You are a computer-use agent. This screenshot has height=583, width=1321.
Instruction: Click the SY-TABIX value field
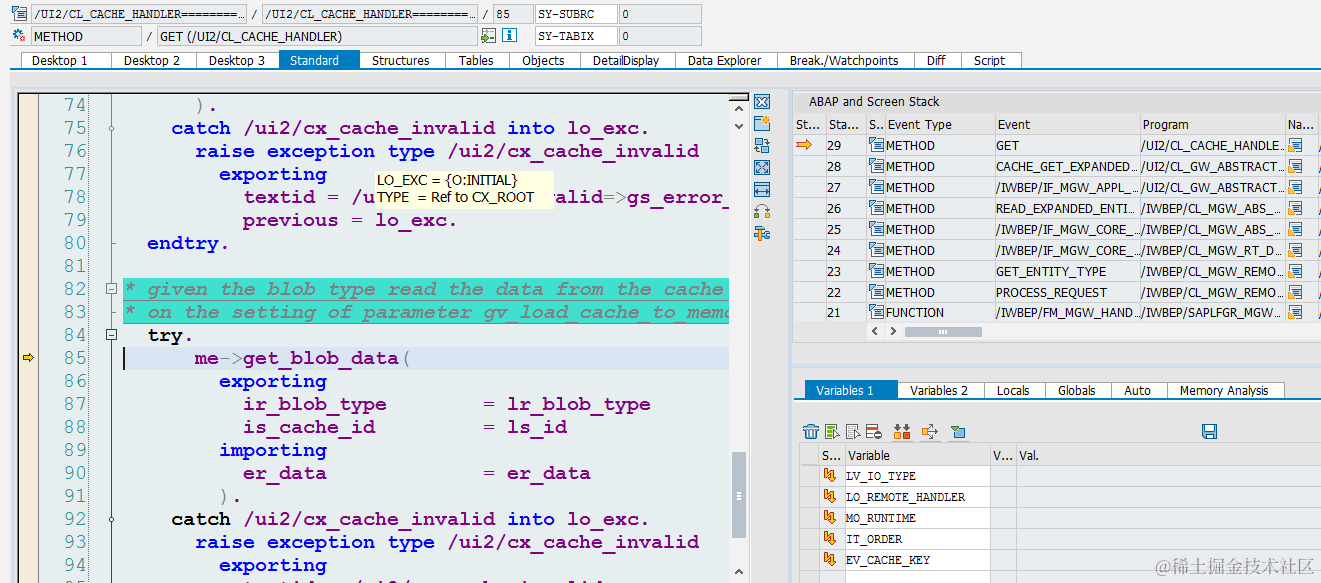click(x=659, y=36)
